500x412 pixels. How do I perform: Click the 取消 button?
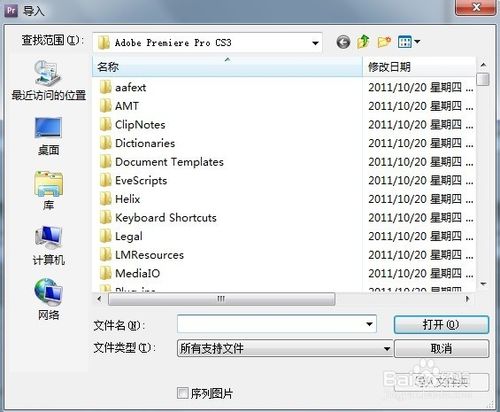point(441,349)
